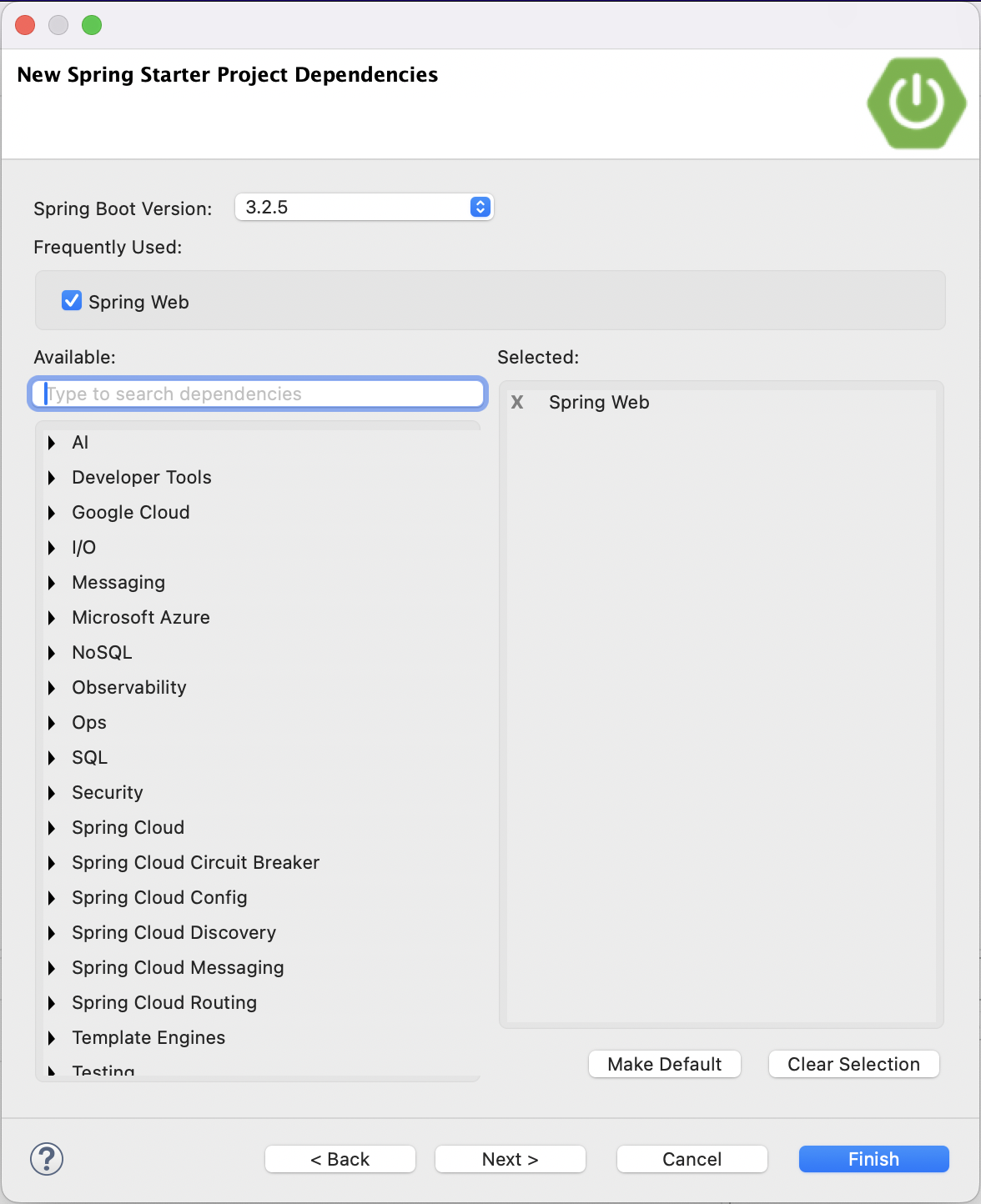Image resolution: width=981 pixels, height=1204 pixels.
Task: Select the Spring Cloud label
Action: 128,828
